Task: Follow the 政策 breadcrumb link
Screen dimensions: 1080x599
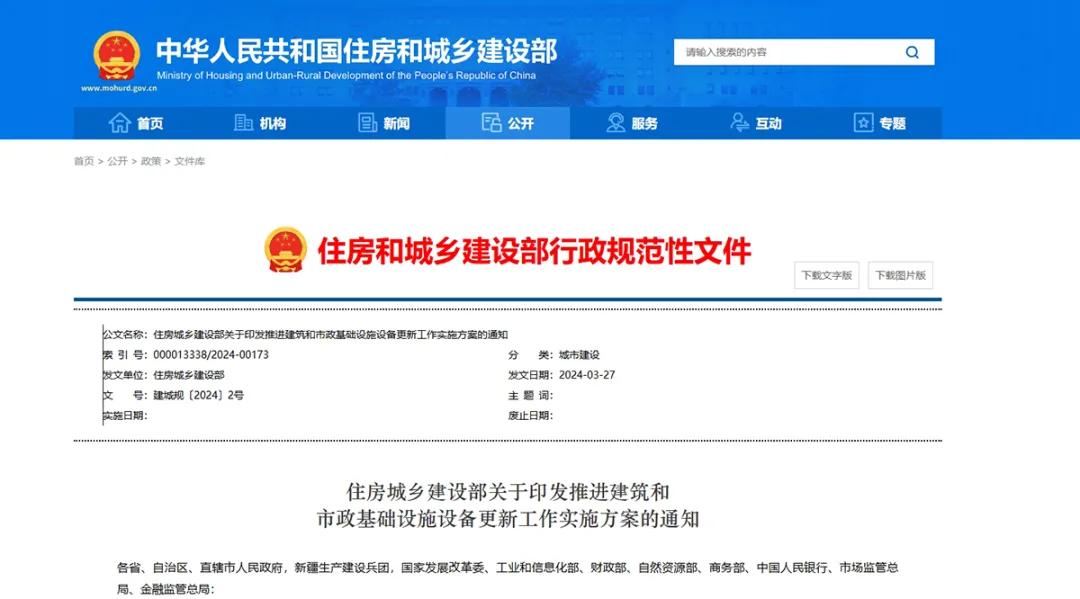Action: pos(150,161)
